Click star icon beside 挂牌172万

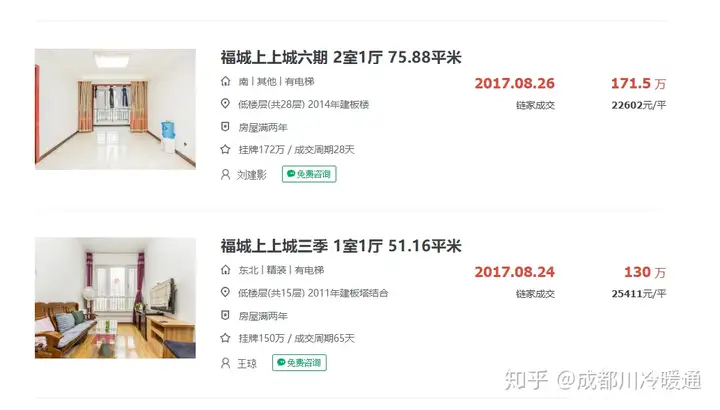225,149
